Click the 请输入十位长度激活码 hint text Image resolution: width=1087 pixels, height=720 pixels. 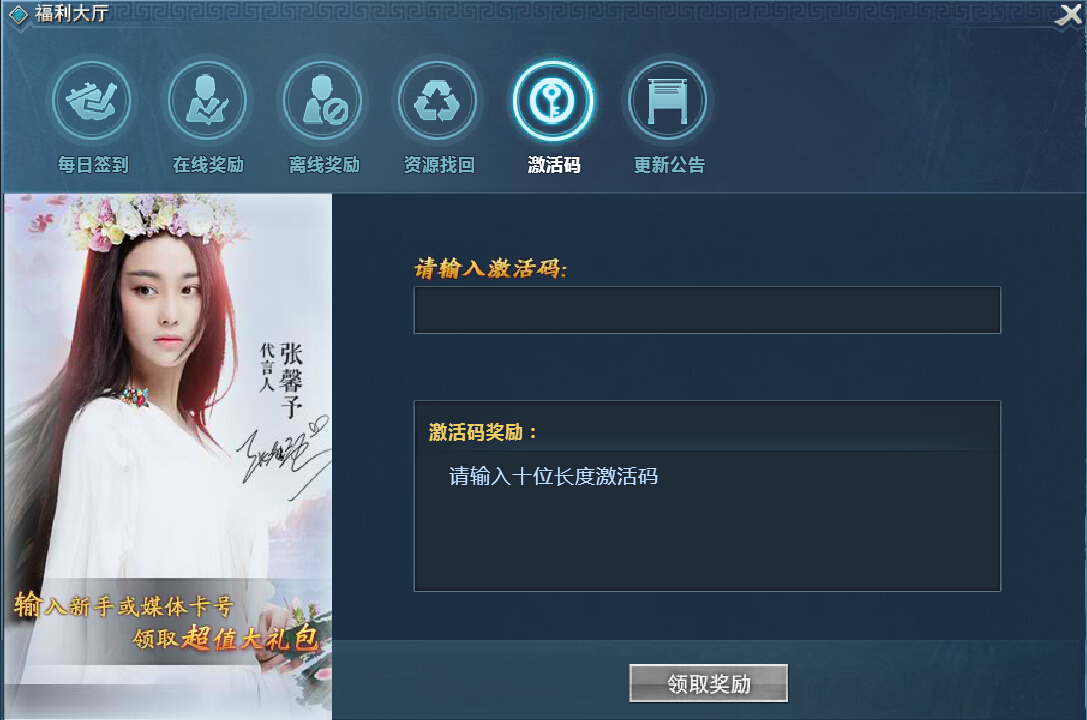(553, 477)
